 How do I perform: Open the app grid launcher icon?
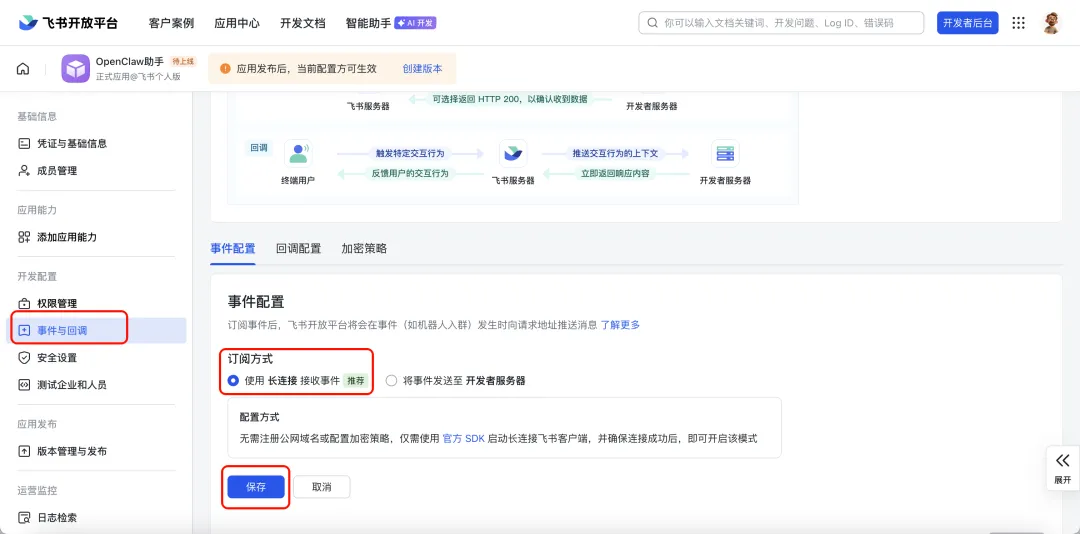(1018, 23)
